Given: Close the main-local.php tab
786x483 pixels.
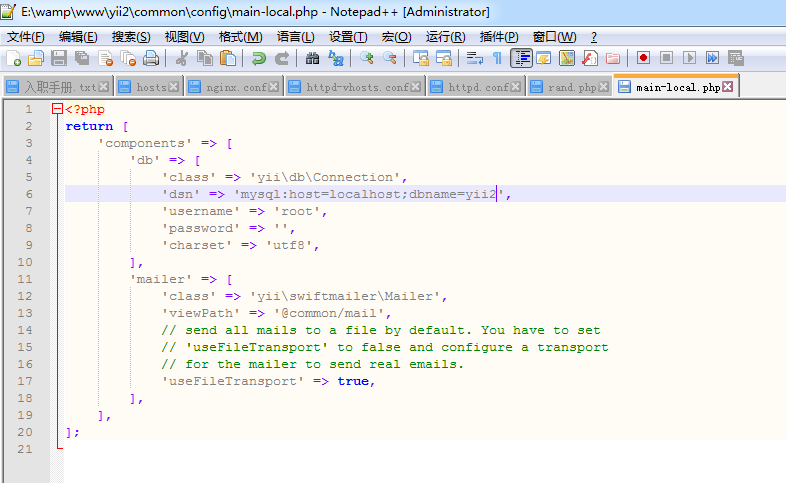Looking at the screenshot, I should (x=728, y=87).
